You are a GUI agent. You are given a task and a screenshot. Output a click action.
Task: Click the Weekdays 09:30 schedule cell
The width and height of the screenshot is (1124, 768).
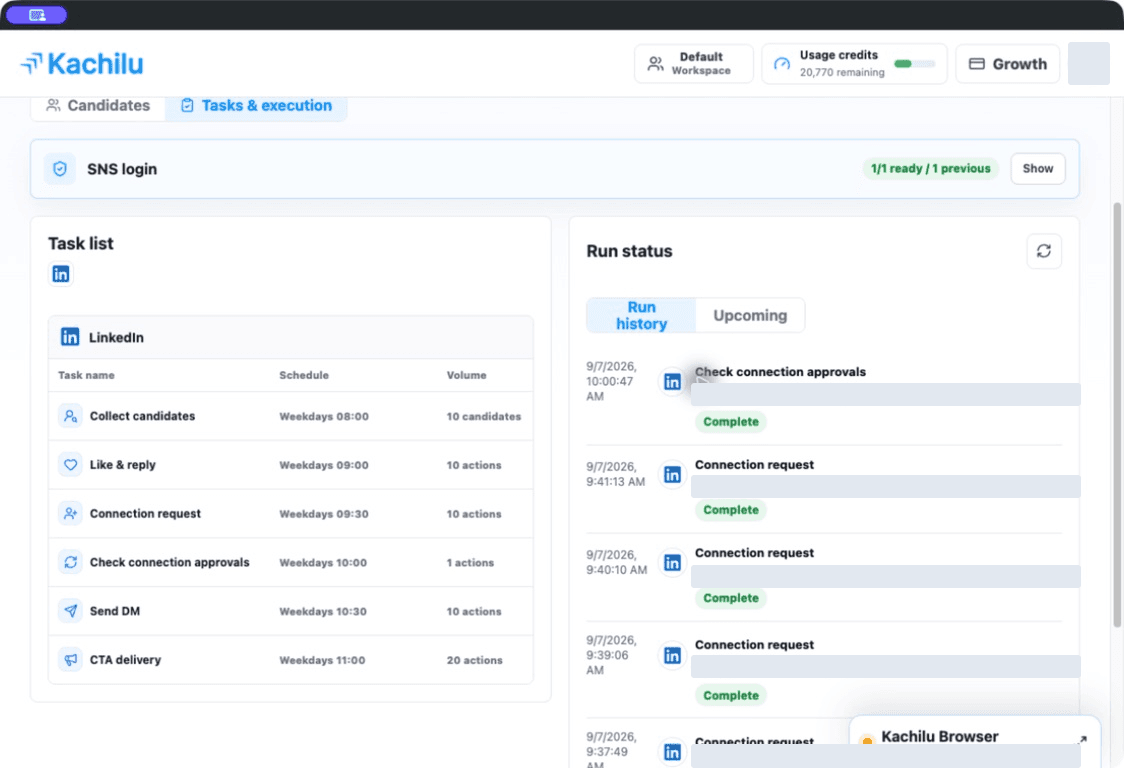pos(324,514)
